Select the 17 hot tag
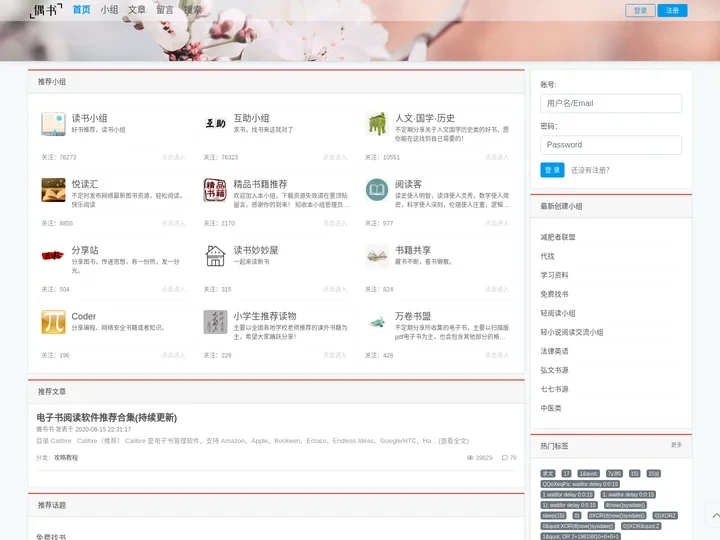Image resolution: width=720 pixels, height=540 pixels. click(x=566, y=473)
